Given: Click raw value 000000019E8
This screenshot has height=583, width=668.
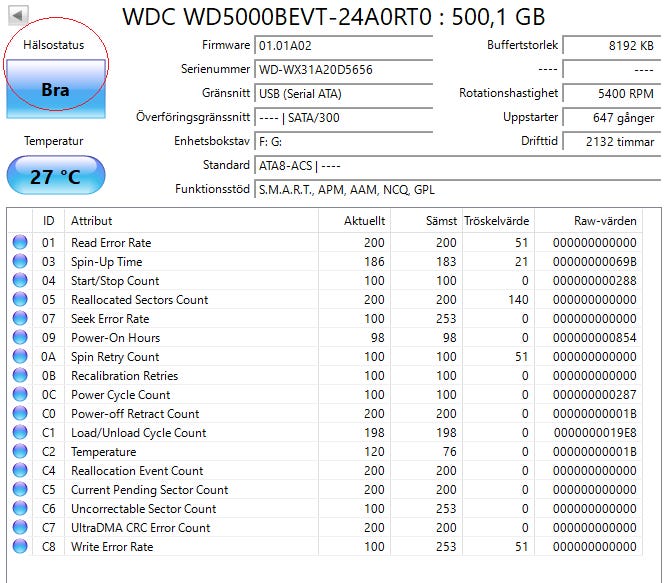Looking at the screenshot, I should [x=595, y=433].
